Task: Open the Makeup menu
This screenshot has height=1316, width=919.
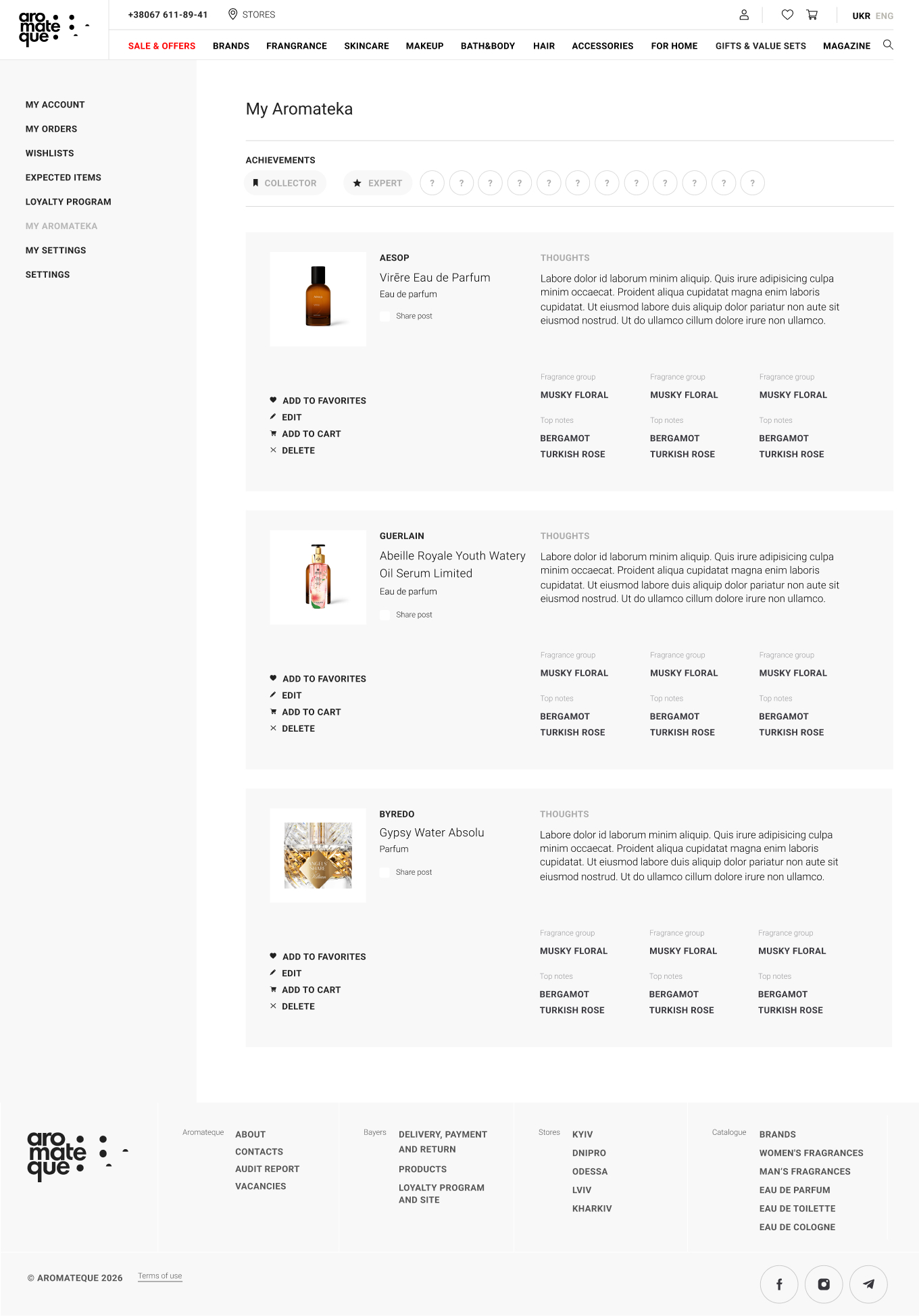Action: tap(424, 46)
